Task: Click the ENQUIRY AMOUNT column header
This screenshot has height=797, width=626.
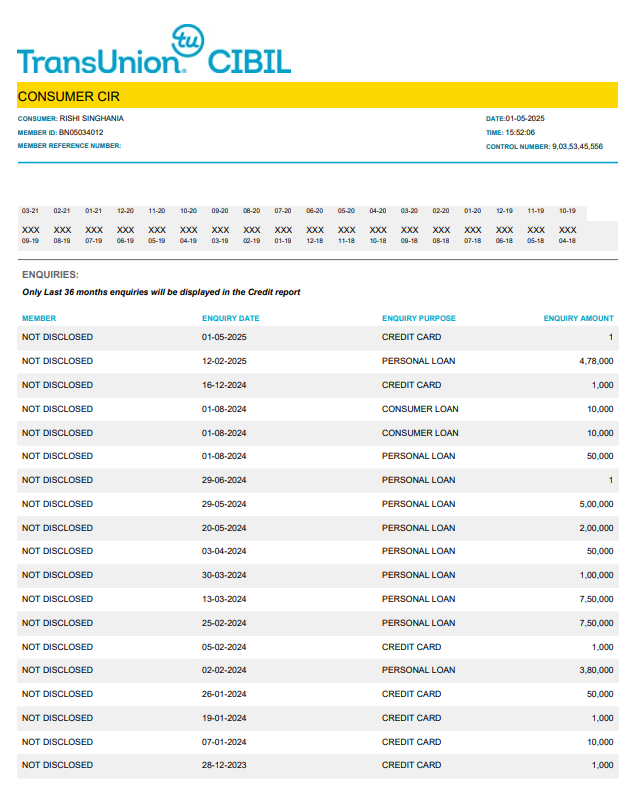Action: [x=578, y=318]
